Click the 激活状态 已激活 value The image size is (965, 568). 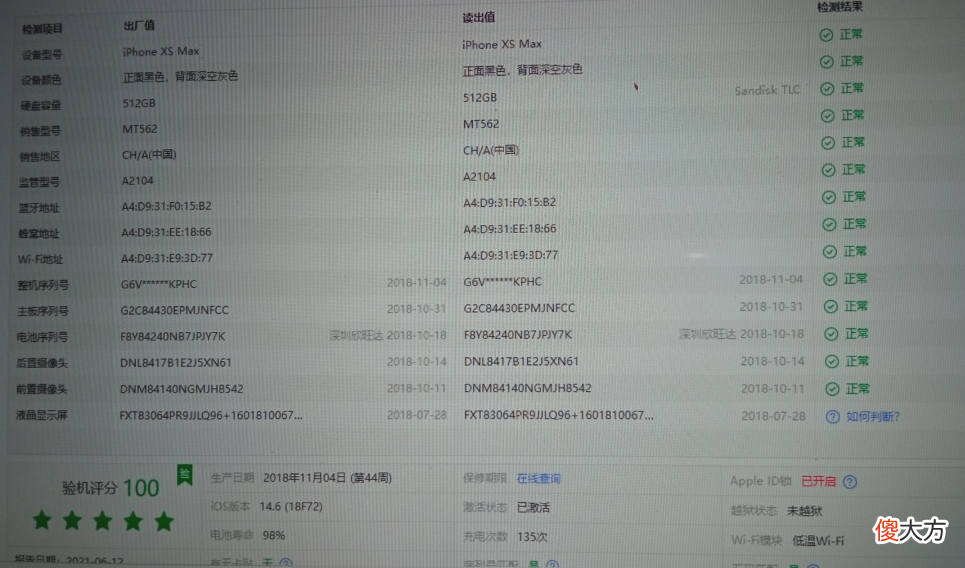(534, 508)
